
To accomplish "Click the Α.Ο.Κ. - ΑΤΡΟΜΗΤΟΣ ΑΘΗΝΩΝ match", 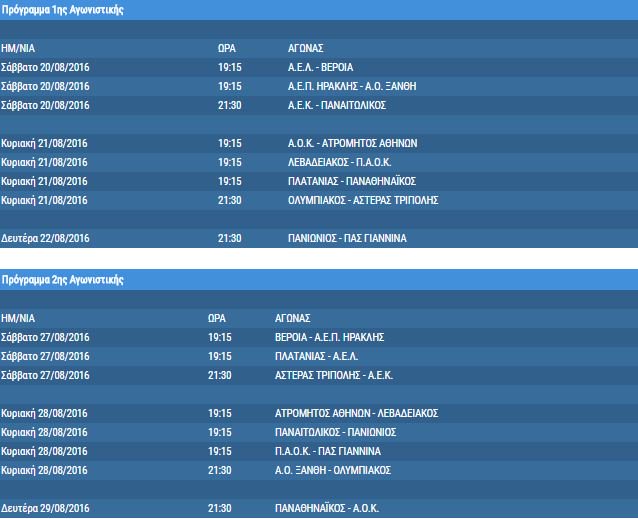I will (346, 143).
